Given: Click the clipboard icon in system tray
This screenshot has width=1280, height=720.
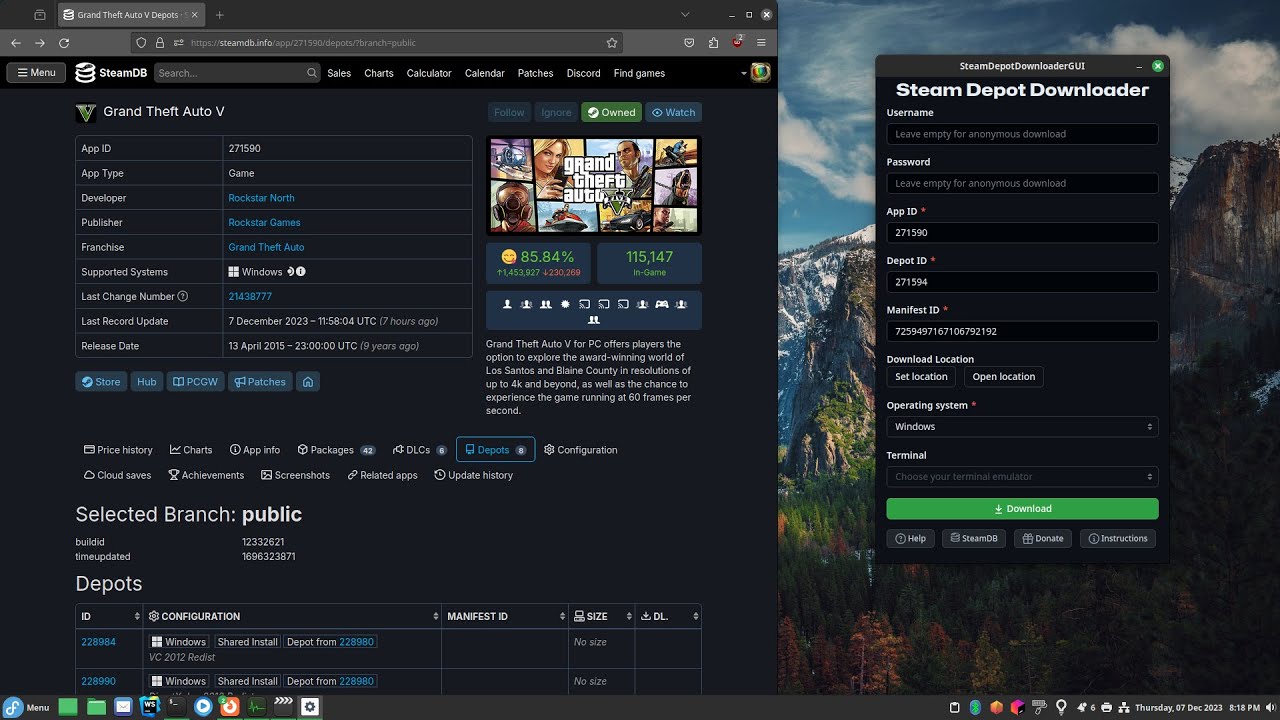Looking at the screenshot, I should pos(955,707).
